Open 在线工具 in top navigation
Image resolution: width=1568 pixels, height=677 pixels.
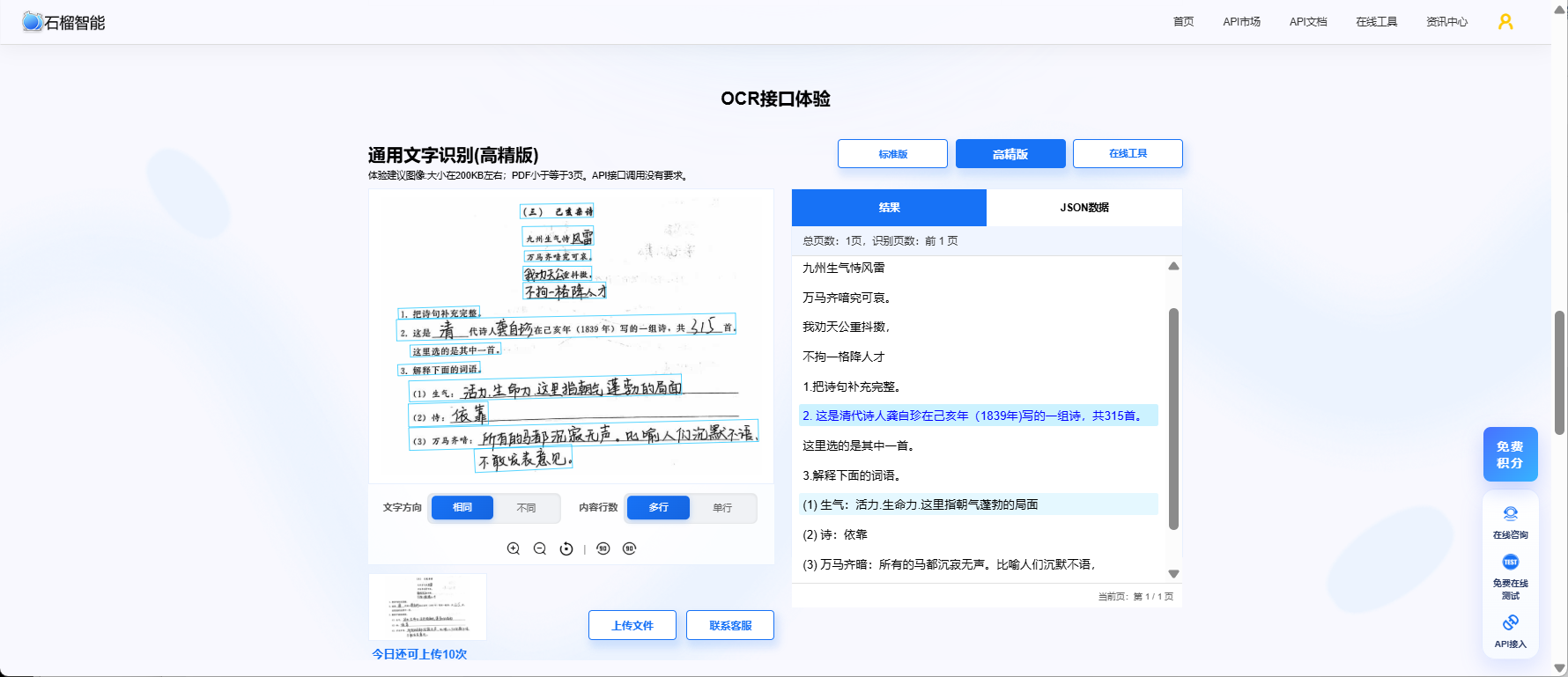tap(1377, 22)
